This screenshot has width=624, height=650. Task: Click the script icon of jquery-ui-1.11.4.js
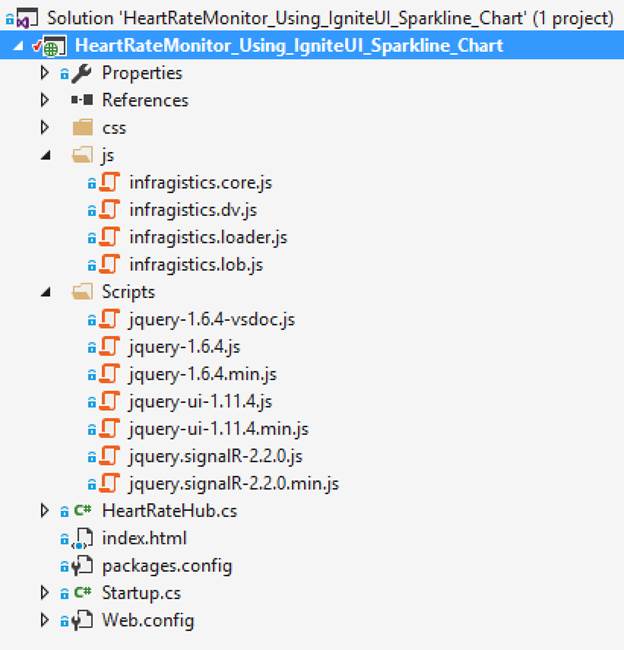pos(109,401)
